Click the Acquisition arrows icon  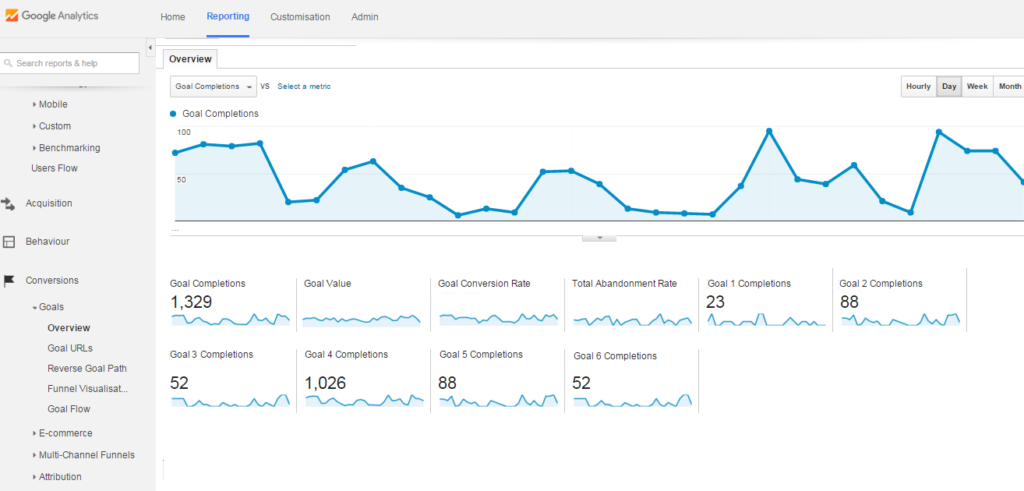(8, 204)
